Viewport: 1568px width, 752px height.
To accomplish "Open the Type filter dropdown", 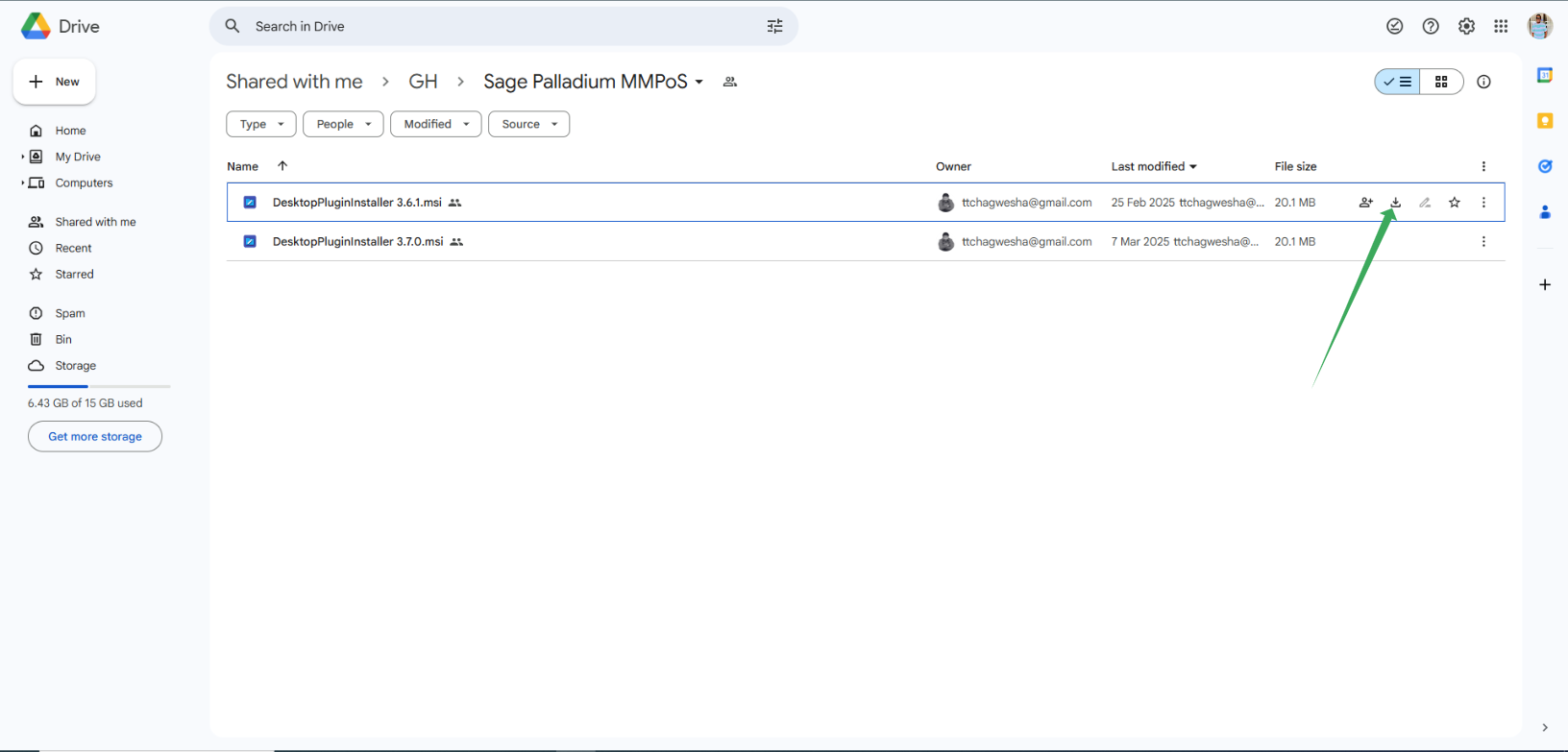I will pyautogui.click(x=261, y=124).
